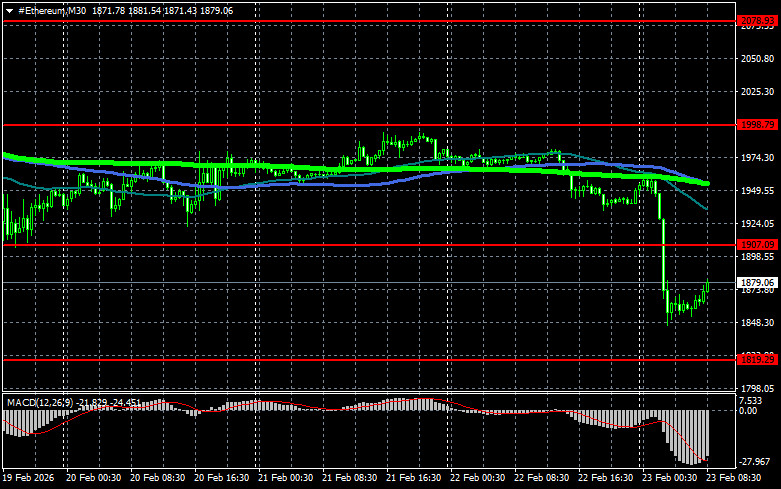Click the 1848.30 price scale value
Screen dimensions: 781x489
757,322
